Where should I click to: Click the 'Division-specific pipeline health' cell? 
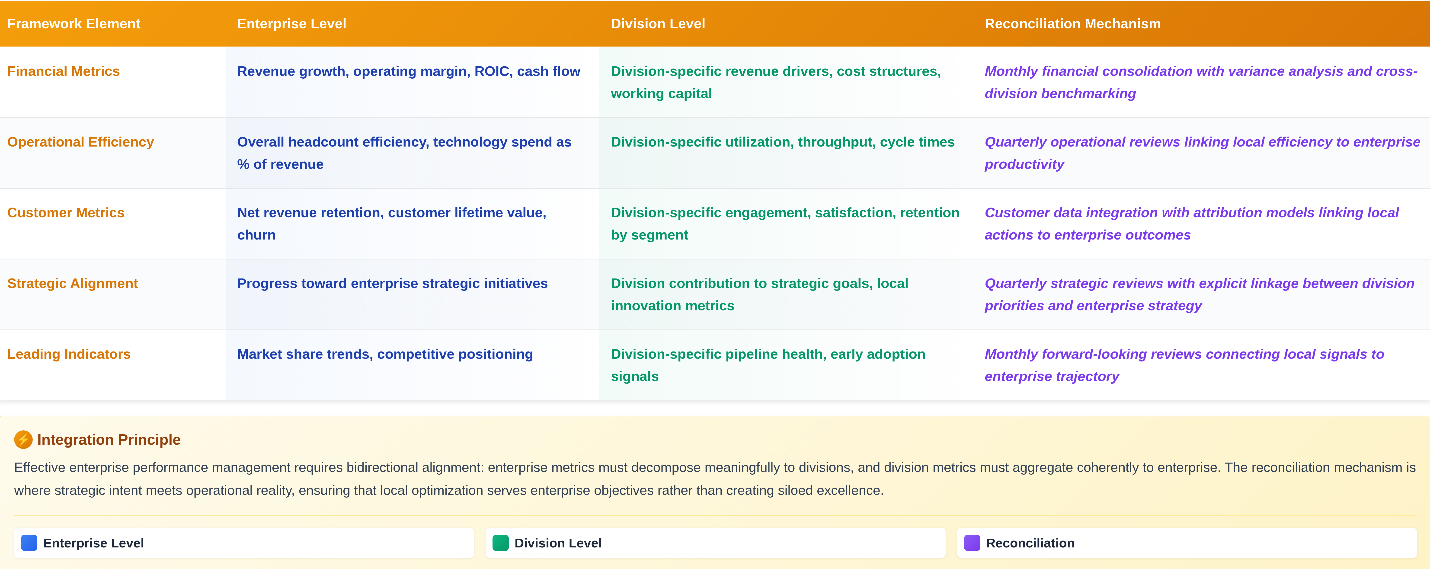[768, 365]
